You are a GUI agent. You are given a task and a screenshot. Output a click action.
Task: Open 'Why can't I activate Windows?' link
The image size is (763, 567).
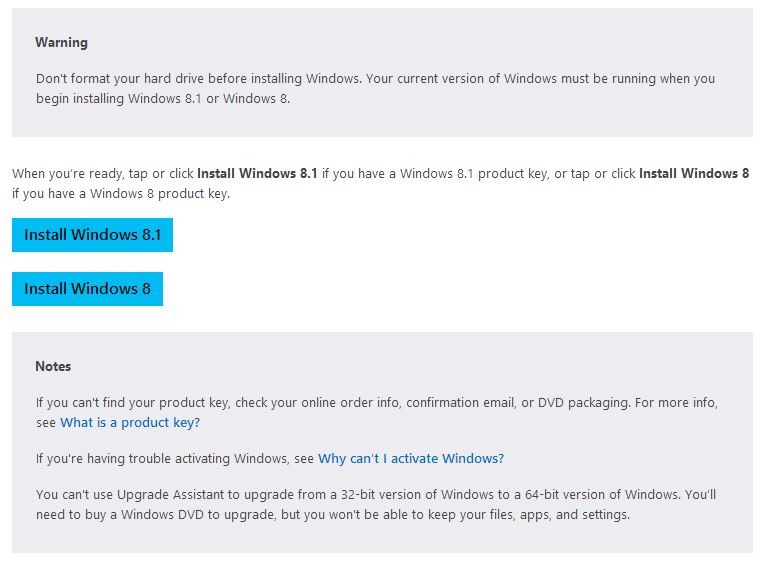(411, 458)
